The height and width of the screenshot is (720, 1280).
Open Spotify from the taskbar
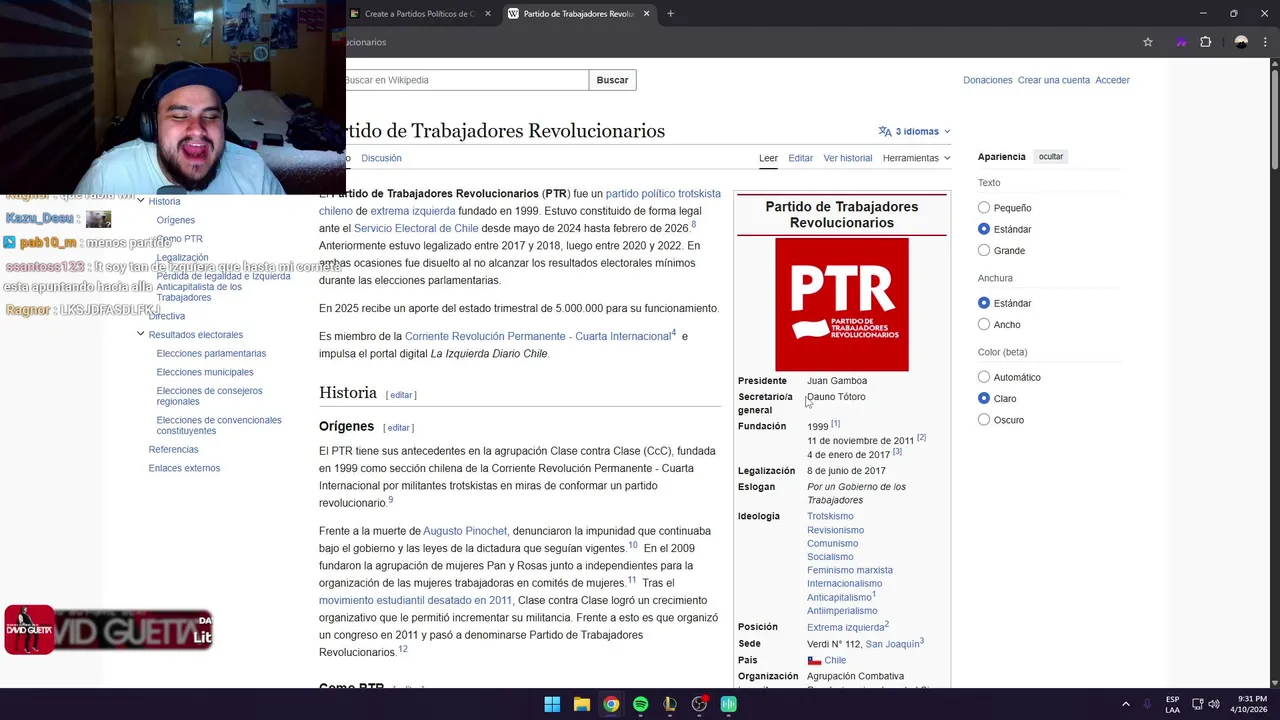point(640,704)
